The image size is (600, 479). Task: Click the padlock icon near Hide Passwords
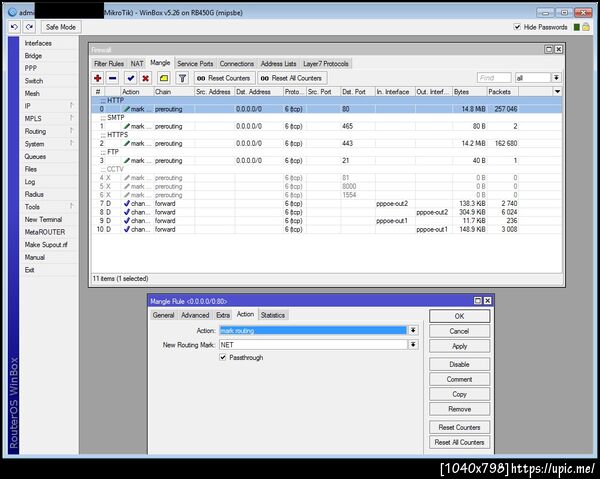pyautogui.click(x=586, y=27)
